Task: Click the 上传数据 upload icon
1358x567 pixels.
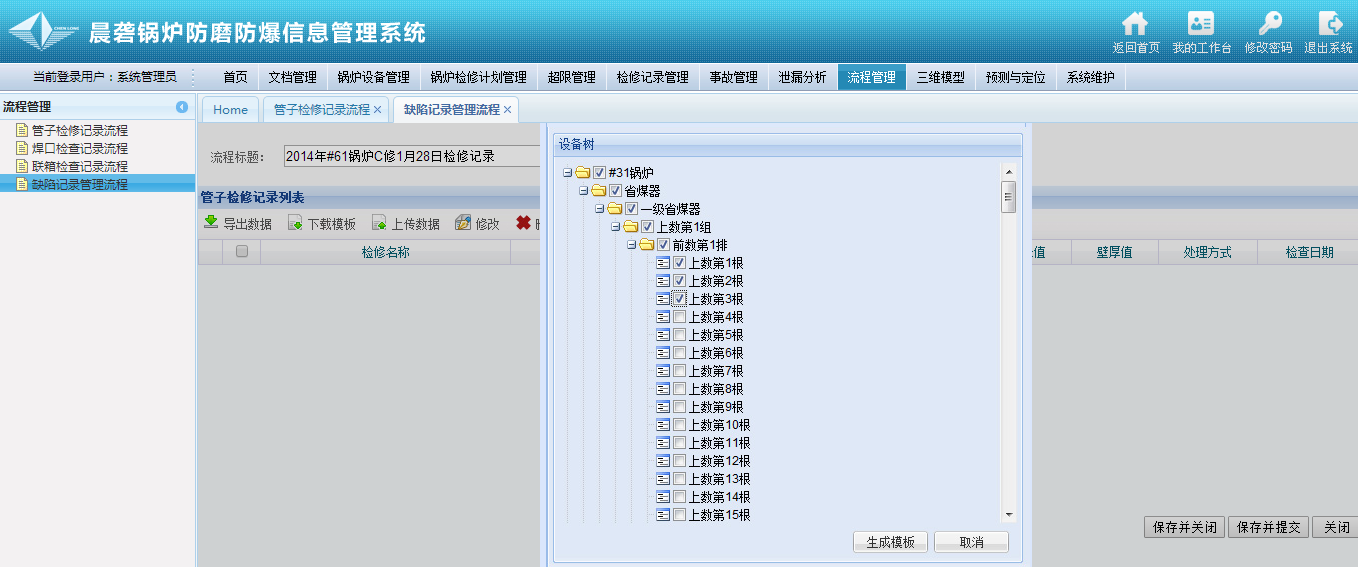Action: [x=379, y=223]
